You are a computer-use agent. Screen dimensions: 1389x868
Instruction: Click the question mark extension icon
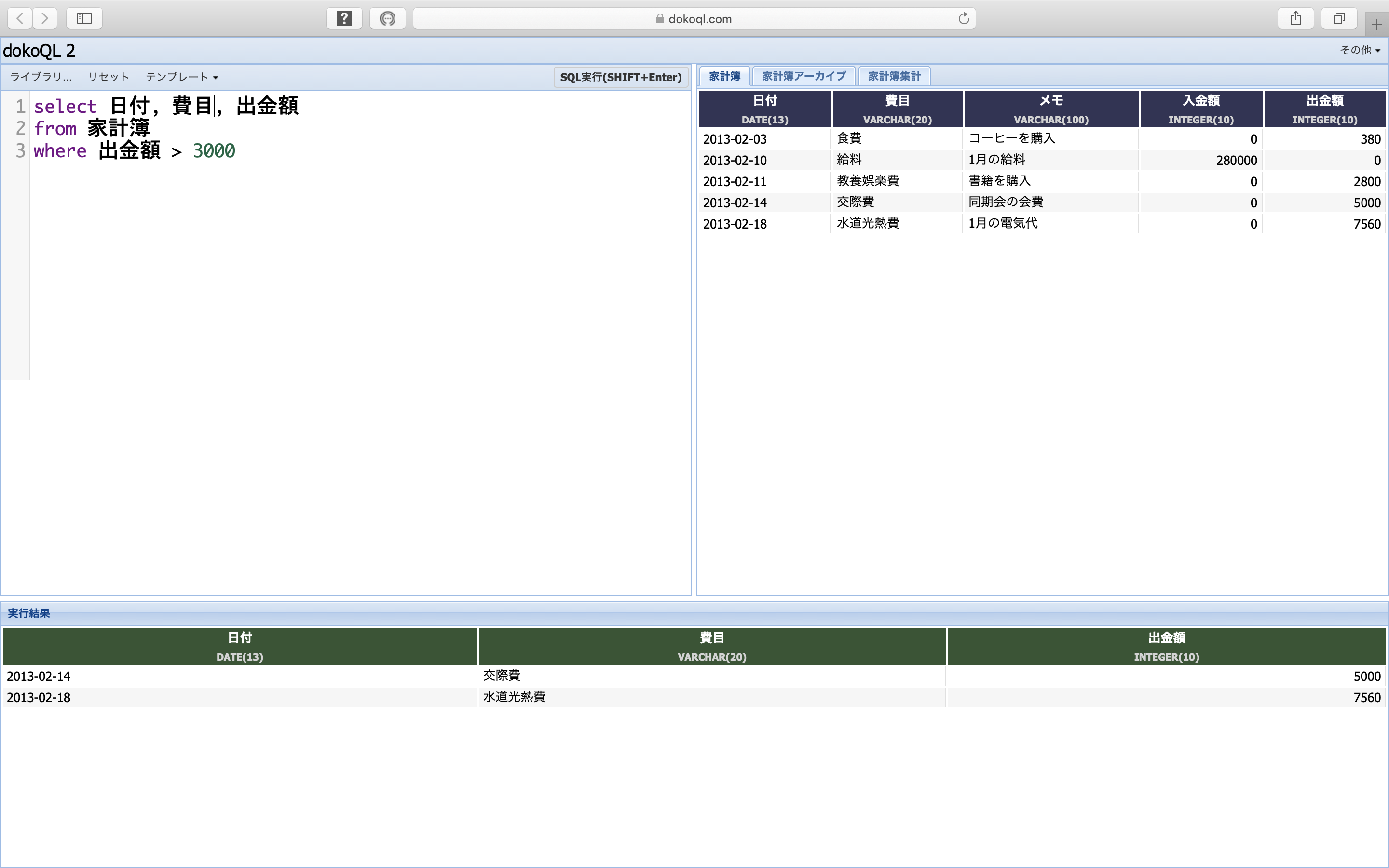click(x=344, y=18)
